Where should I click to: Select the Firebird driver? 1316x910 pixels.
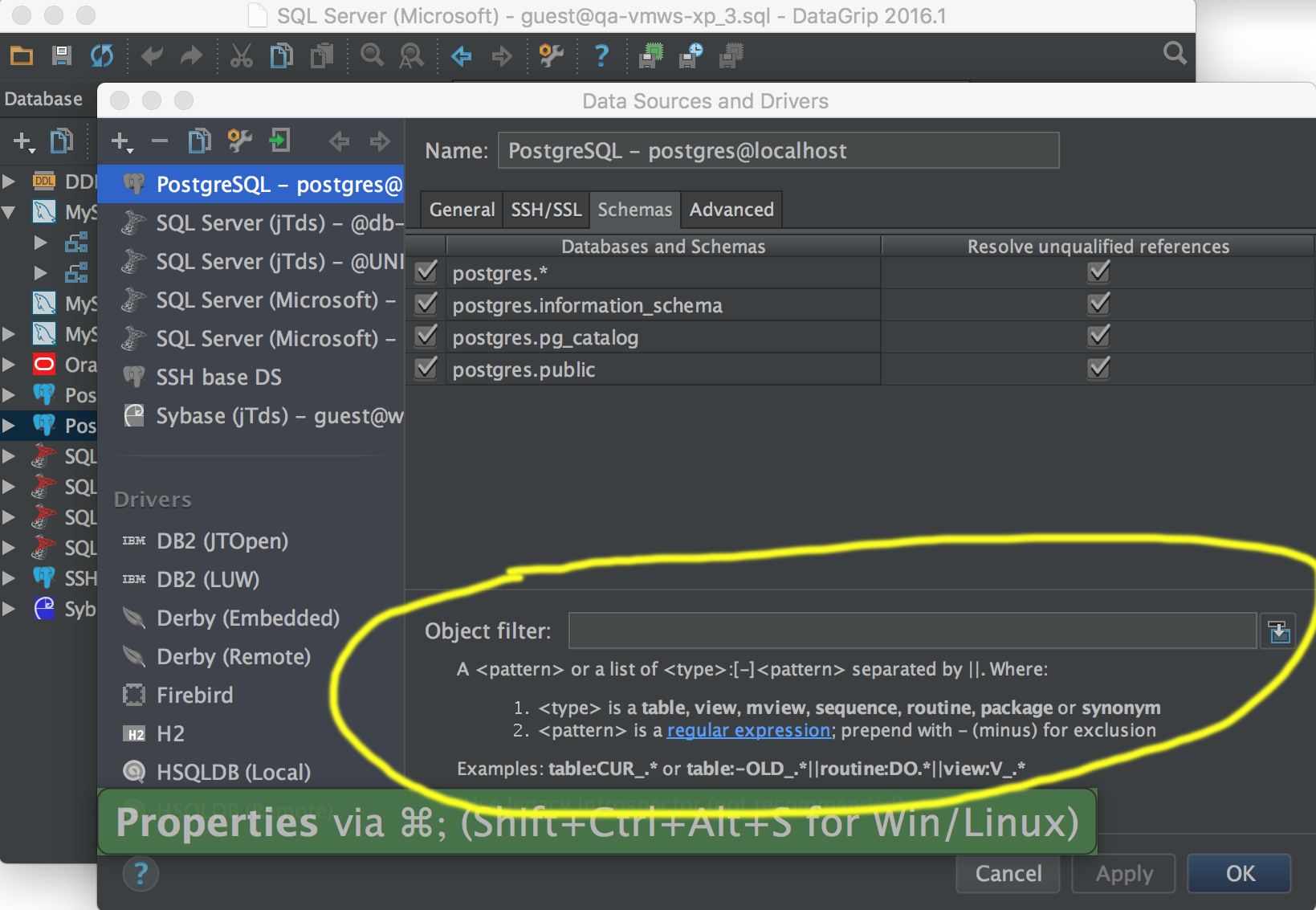pyautogui.click(x=251, y=696)
